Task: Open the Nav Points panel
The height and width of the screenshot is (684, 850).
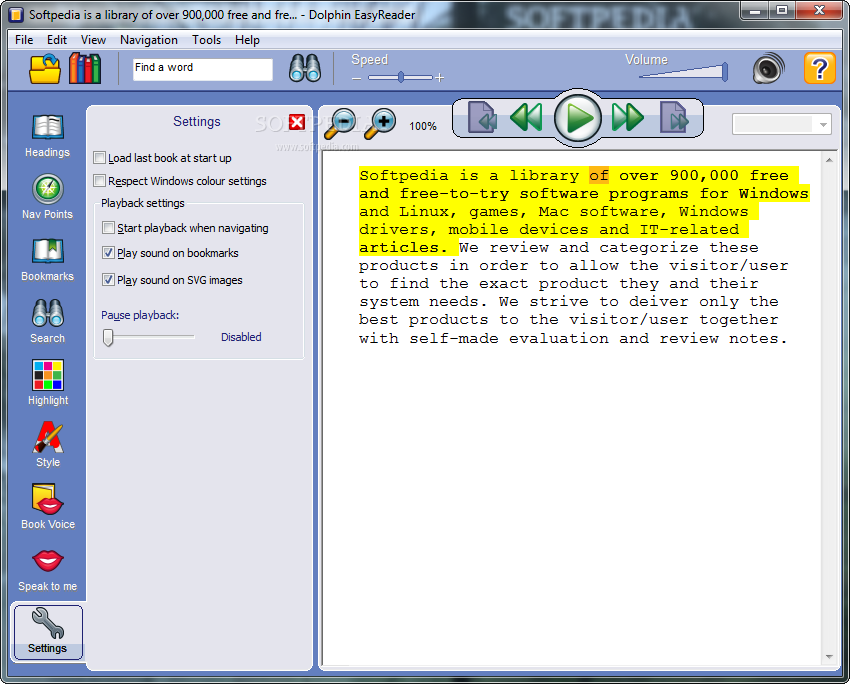Action: point(48,198)
